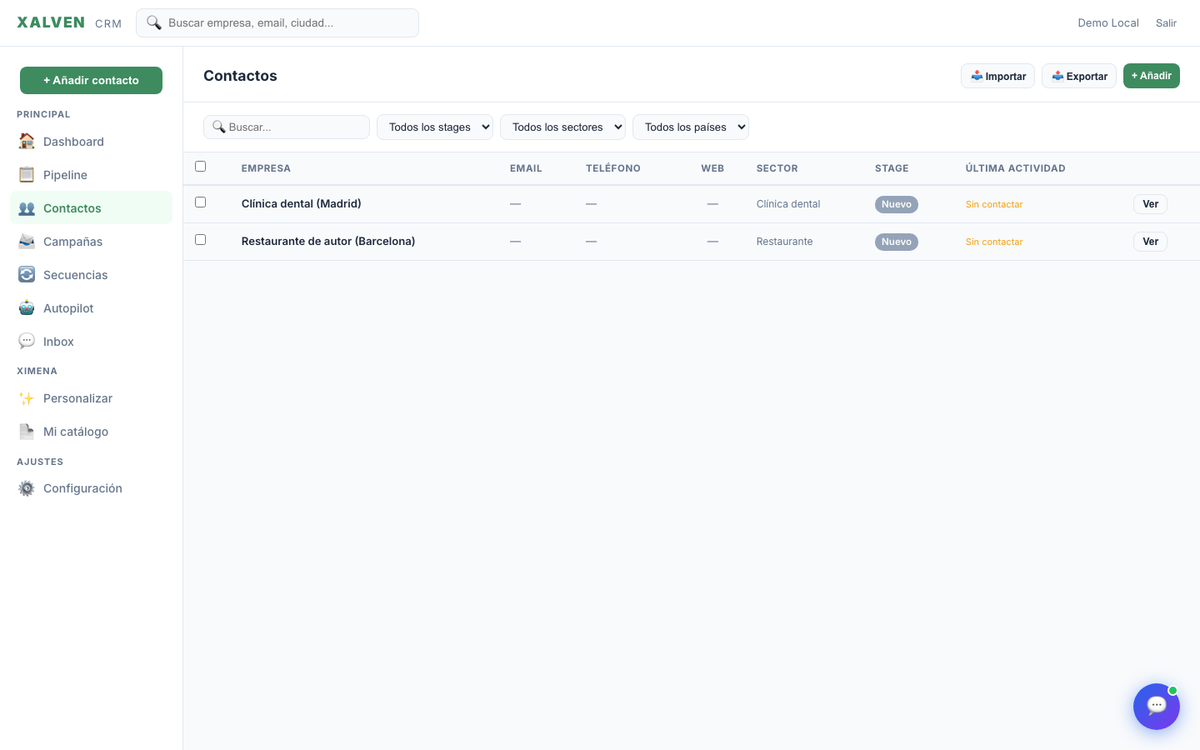Focus the Buscar contacts filter field
The image size is (1200, 750).
286,127
